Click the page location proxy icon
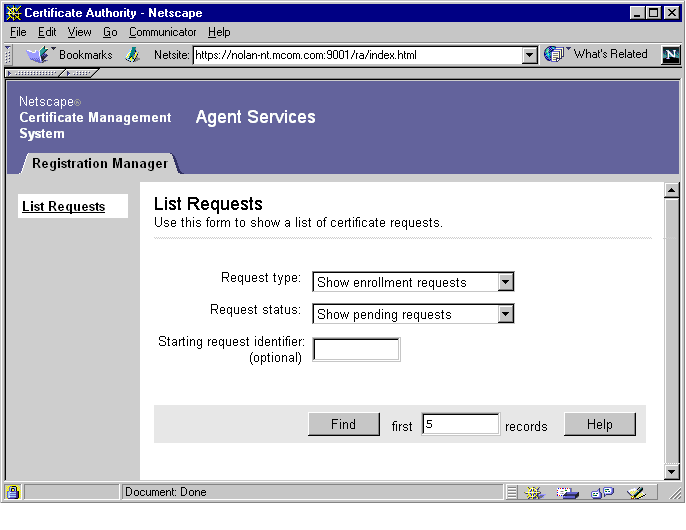 coord(132,55)
